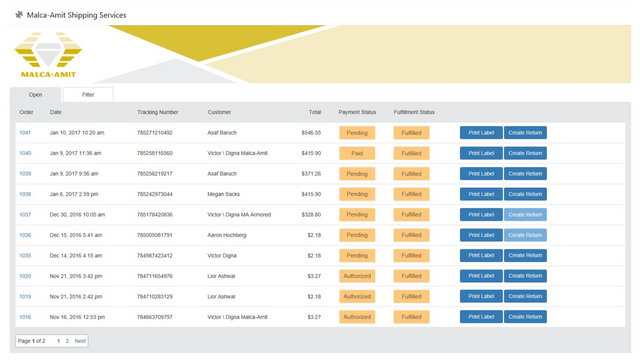Open order 1038 link
The image size is (640, 360).
[25, 194]
